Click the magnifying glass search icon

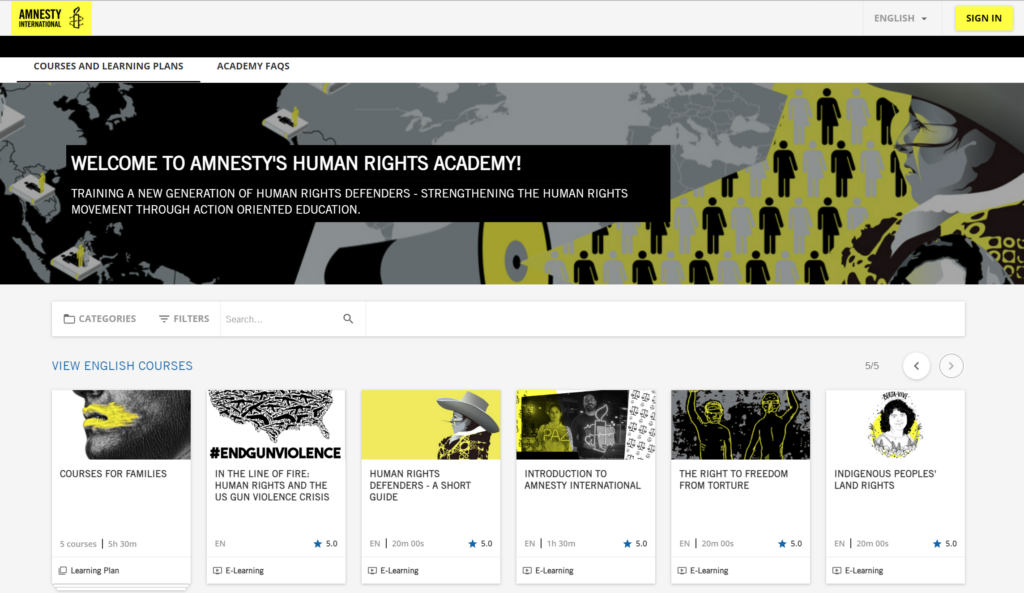(348, 319)
